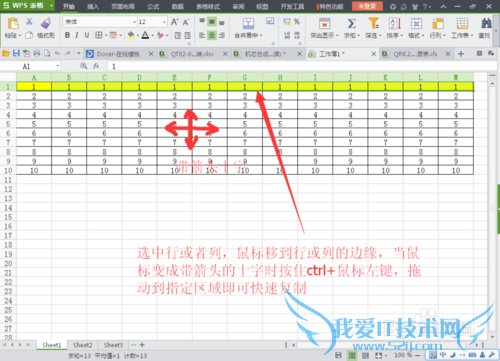Apply percent style with % icon

297,22
